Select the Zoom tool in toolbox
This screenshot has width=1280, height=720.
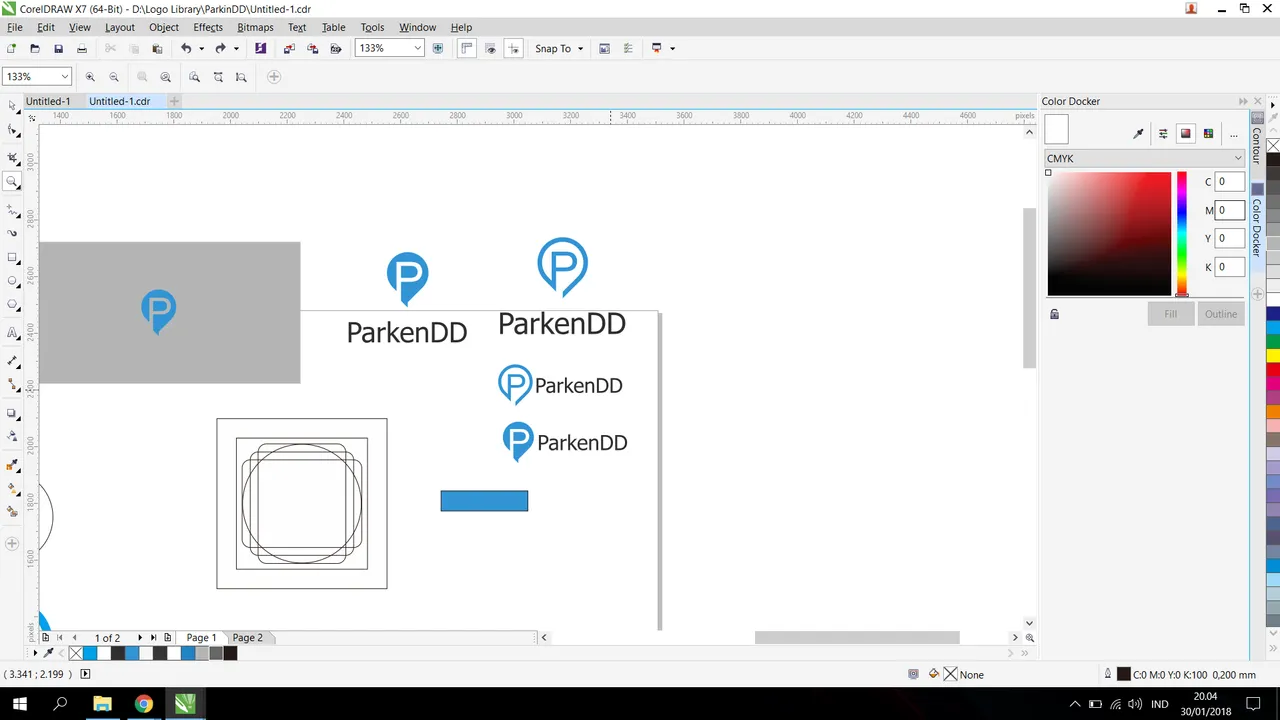(12, 182)
